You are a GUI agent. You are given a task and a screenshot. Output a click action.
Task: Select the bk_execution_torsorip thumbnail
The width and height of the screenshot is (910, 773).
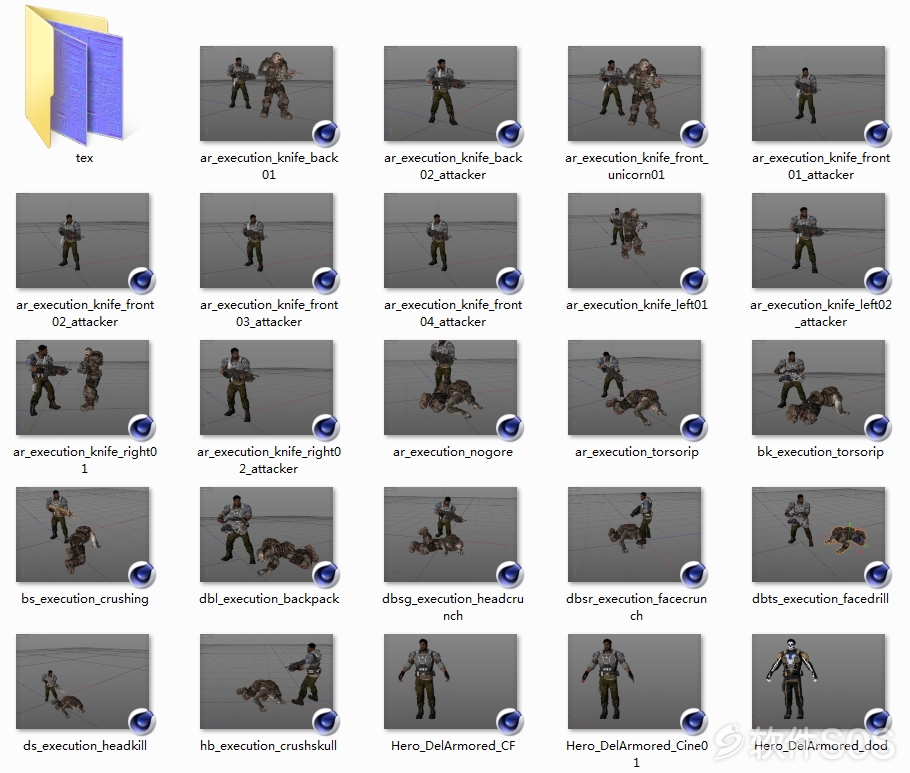(x=819, y=387)
